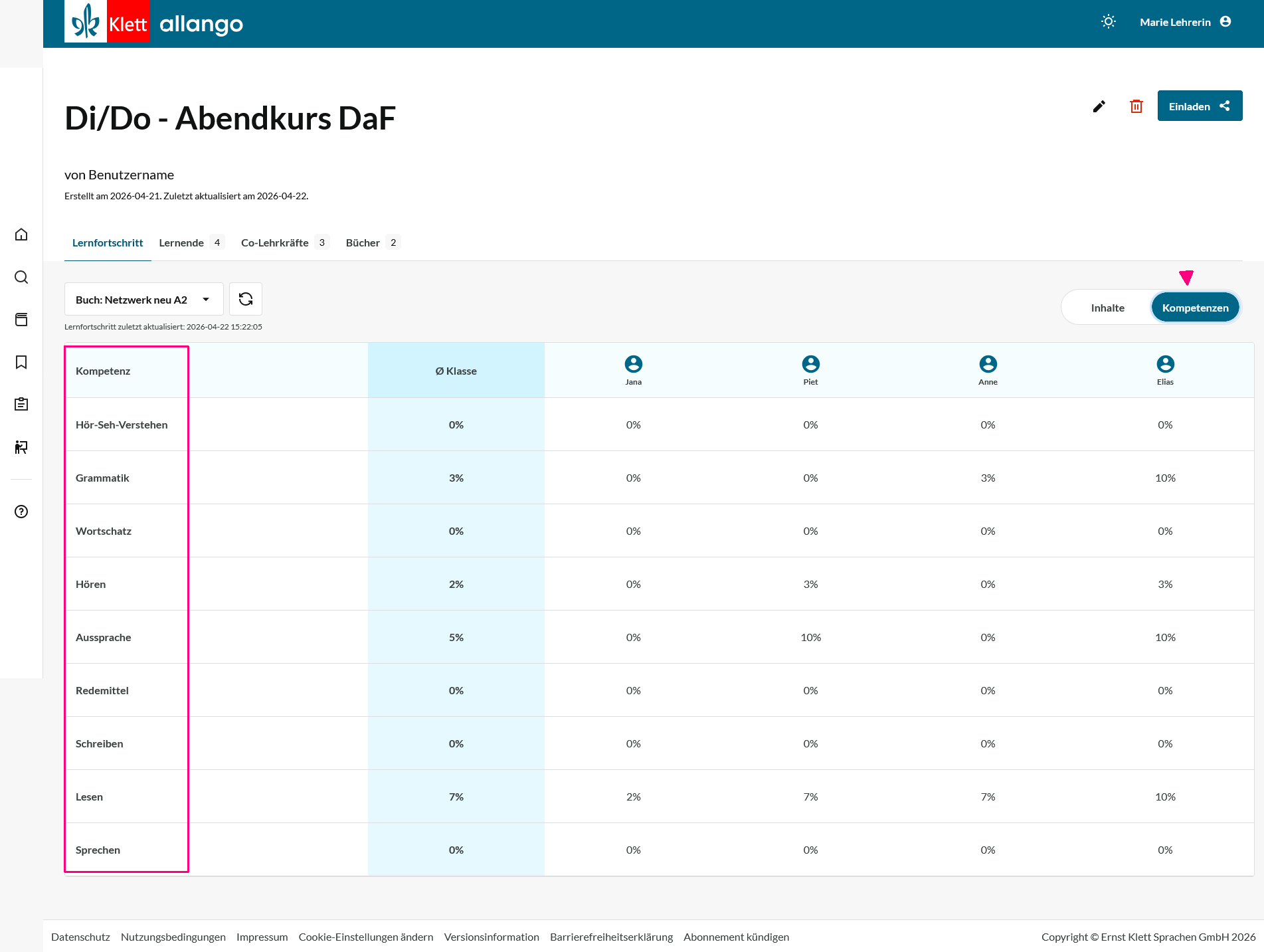Viewport: 1264px width, 952px height.
Task: Select the Kompetenzen view toggle
Action: (1195, 308)
